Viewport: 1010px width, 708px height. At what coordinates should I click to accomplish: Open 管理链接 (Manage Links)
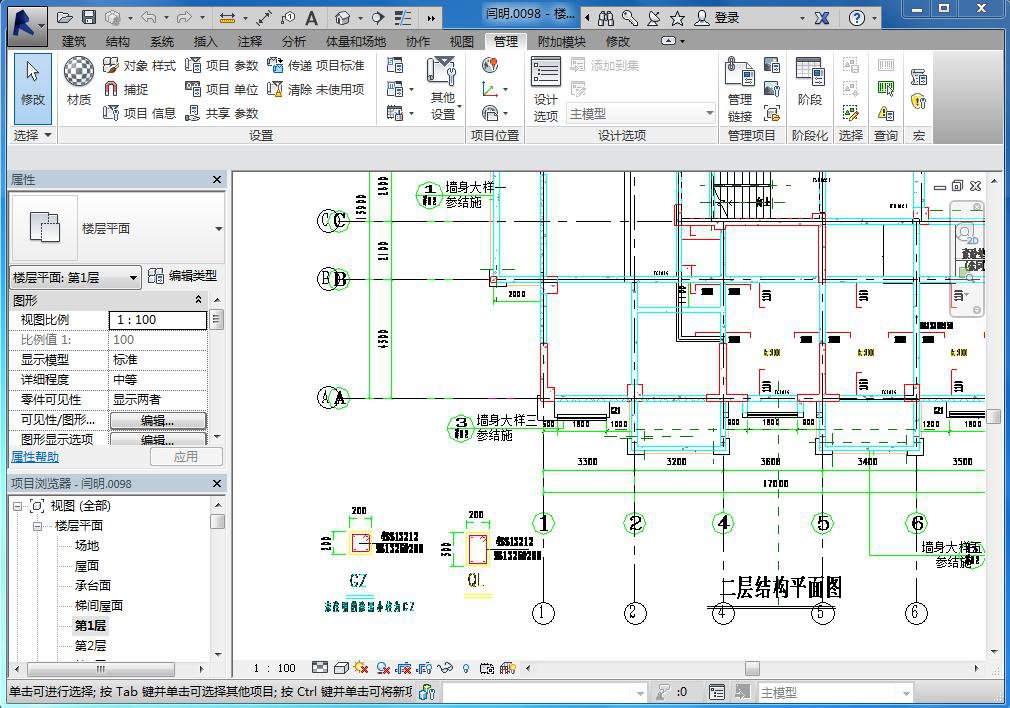pos(740,89)
